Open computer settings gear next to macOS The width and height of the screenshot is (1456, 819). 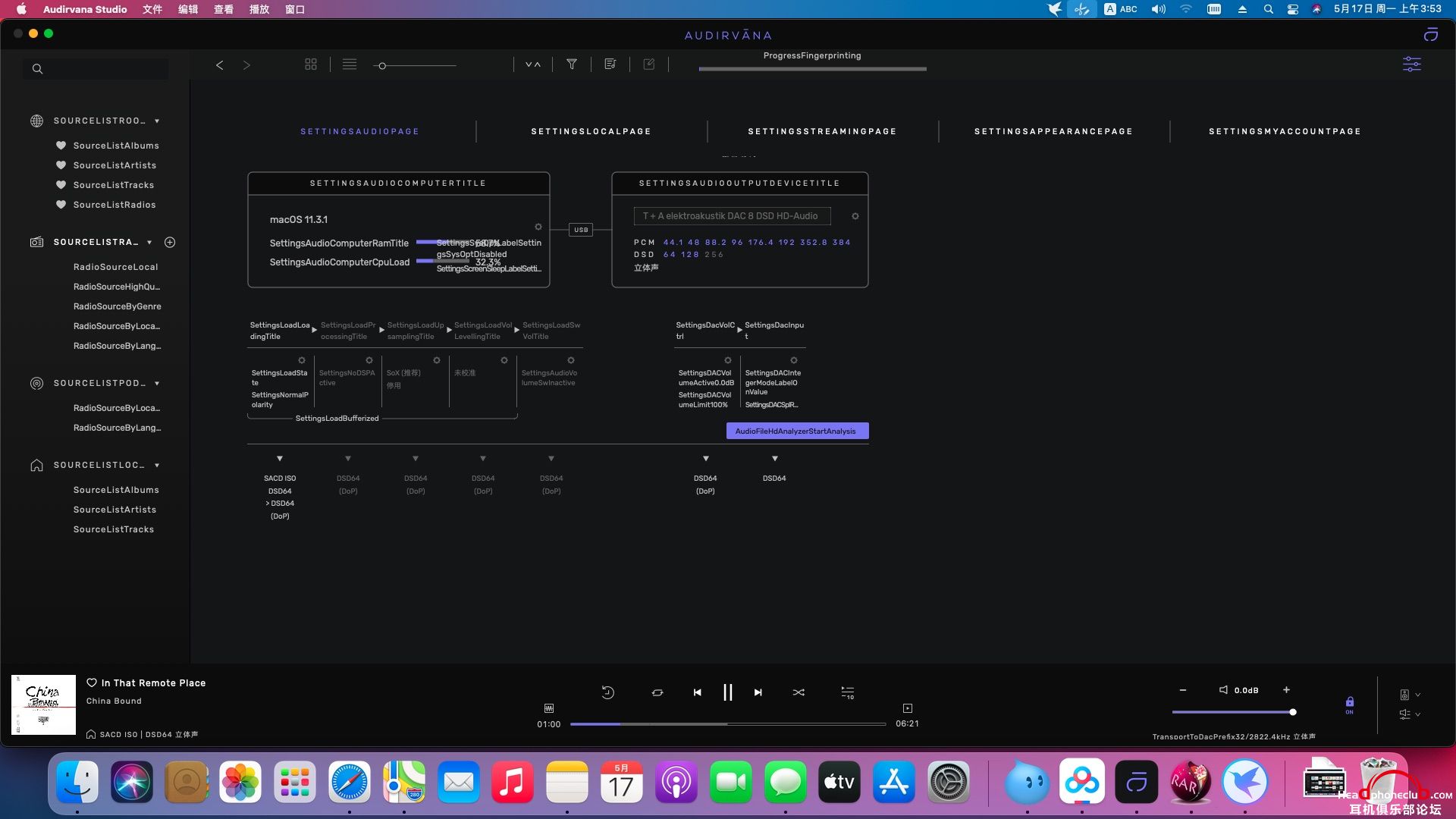coord(538,227)
